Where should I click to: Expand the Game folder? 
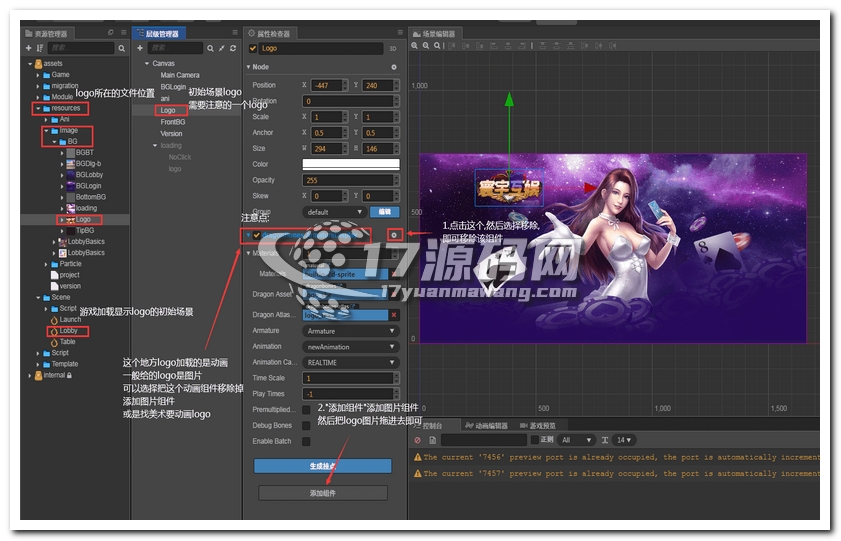[x=38, y=75]
